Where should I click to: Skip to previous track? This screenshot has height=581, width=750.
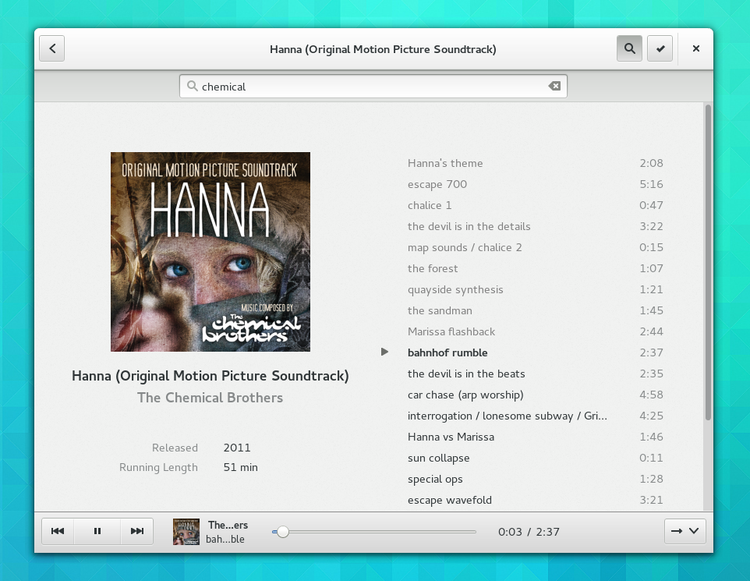point(58,531)
